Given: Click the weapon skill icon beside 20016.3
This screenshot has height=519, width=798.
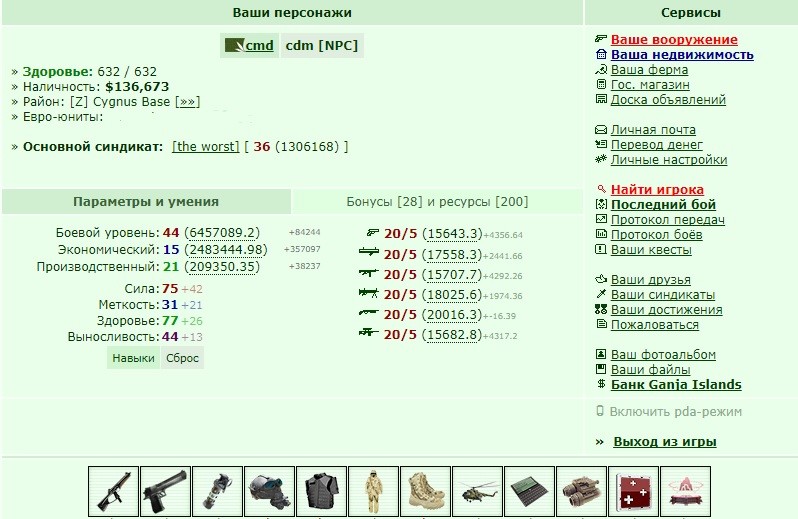Looking at the screenshot, I should (369, 311).
